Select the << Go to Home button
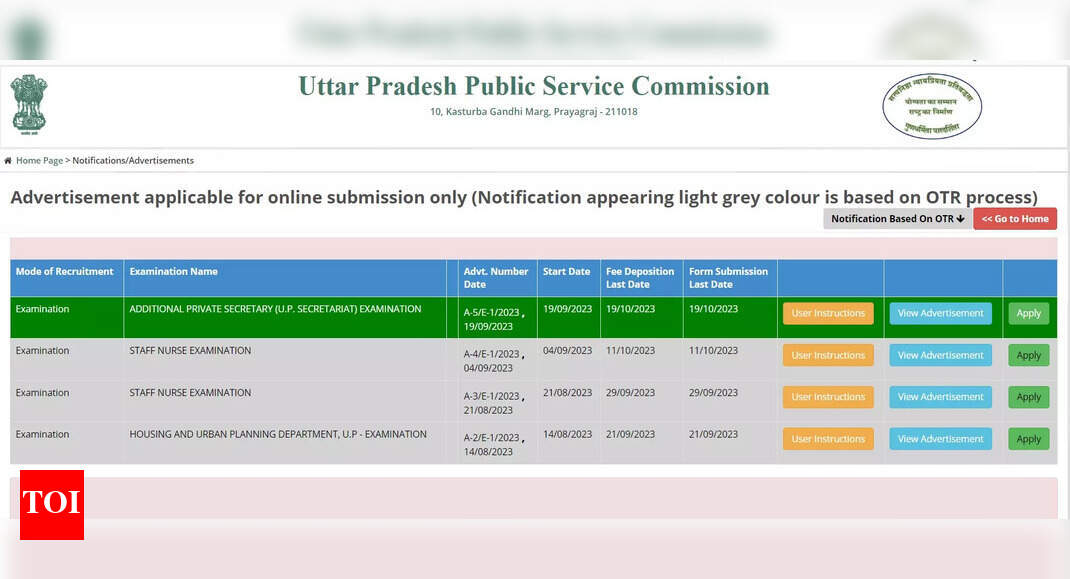This screenshot has width=1070, height=579. point(1014,218)
